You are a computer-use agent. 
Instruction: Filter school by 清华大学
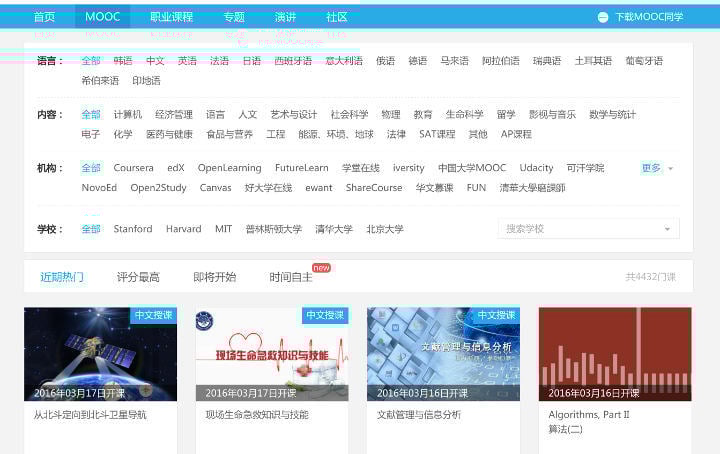pos(334,229)
